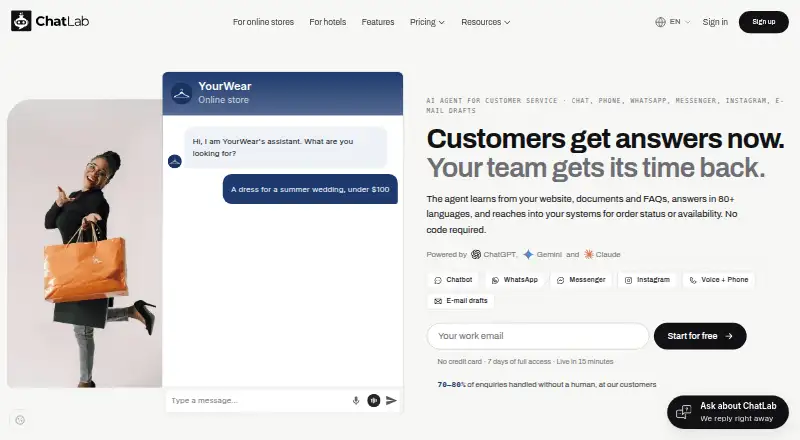
Task: Go to For online stores page
Action: point(263,22)
